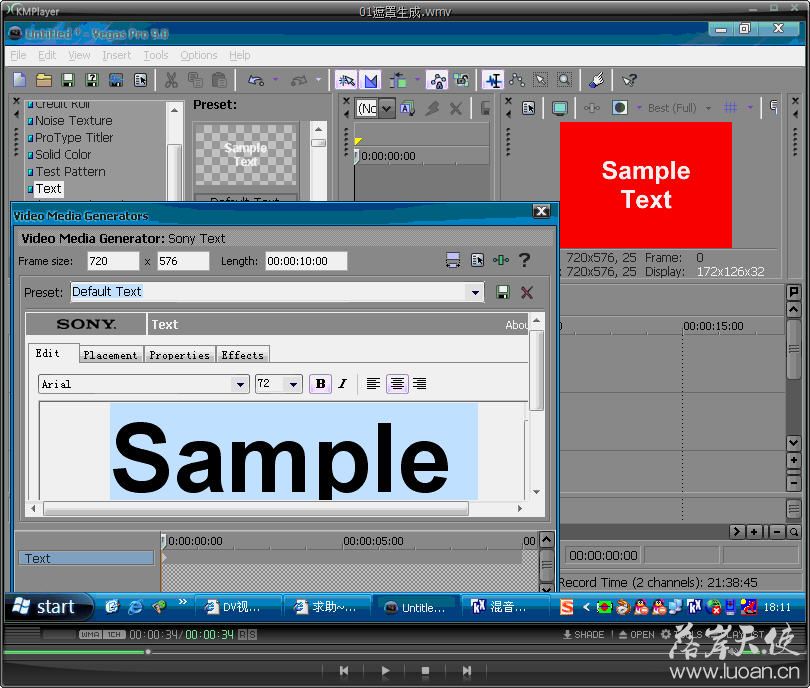
Task: Select the Selection Edit tool icon
Action: pyautogui.click(x=541, y=80)
